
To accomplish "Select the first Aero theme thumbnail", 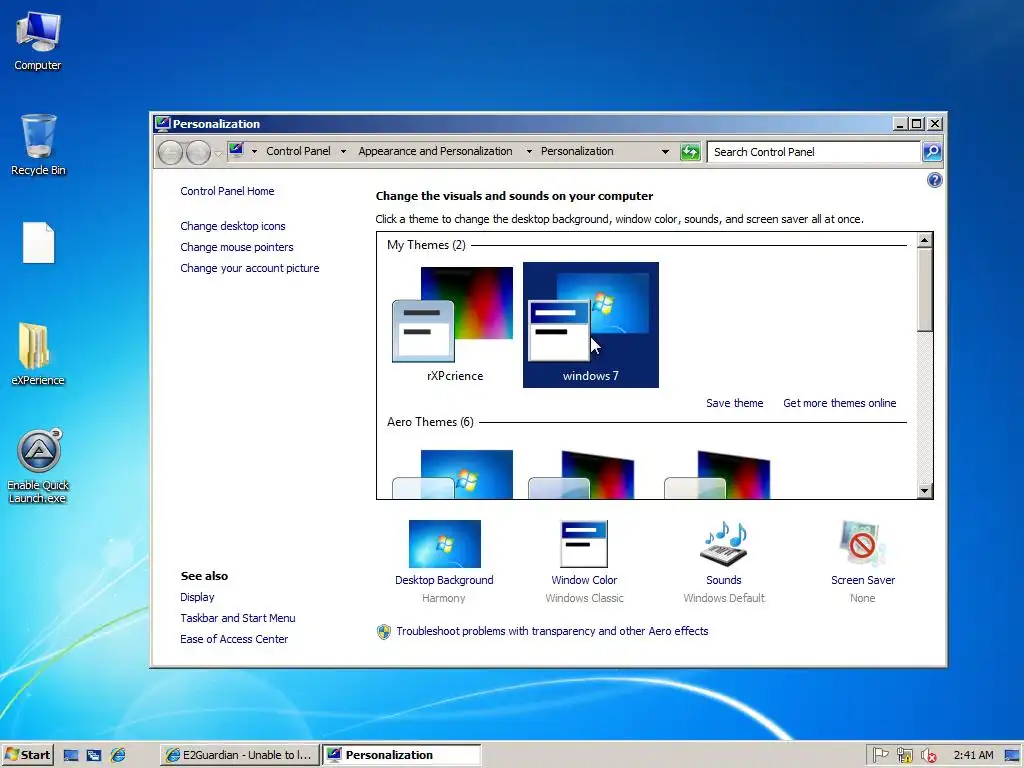I will click(x=452, y=474).
